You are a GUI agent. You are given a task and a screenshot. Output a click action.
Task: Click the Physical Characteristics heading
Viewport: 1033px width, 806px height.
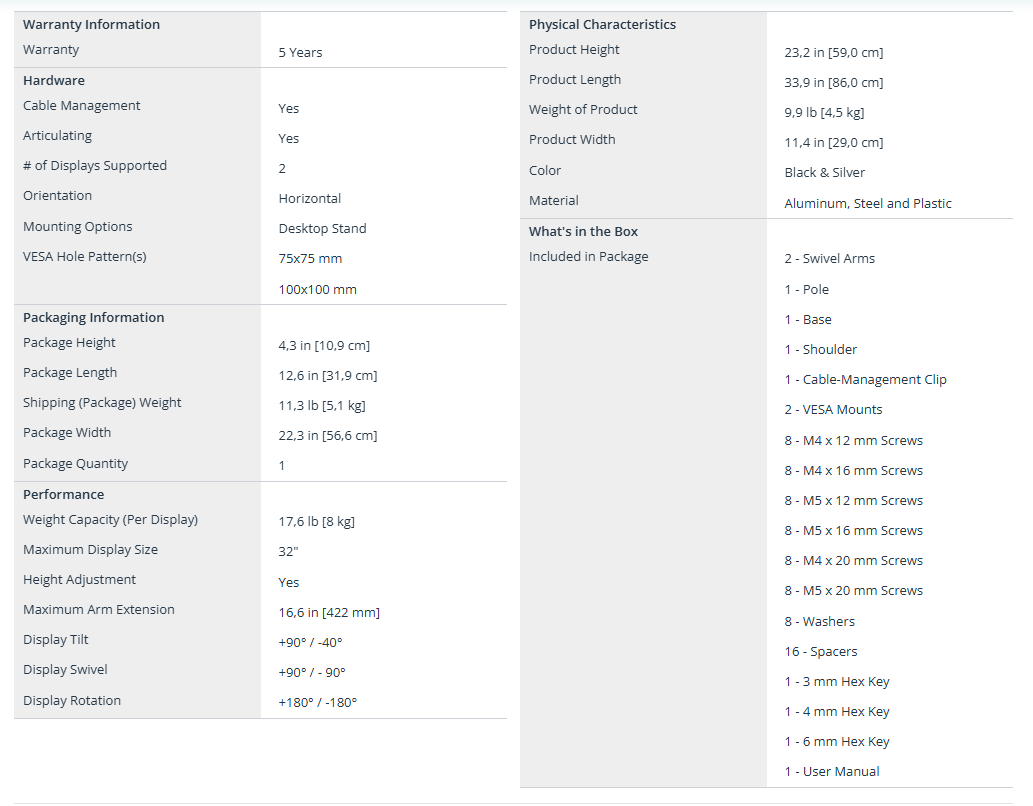602,24
